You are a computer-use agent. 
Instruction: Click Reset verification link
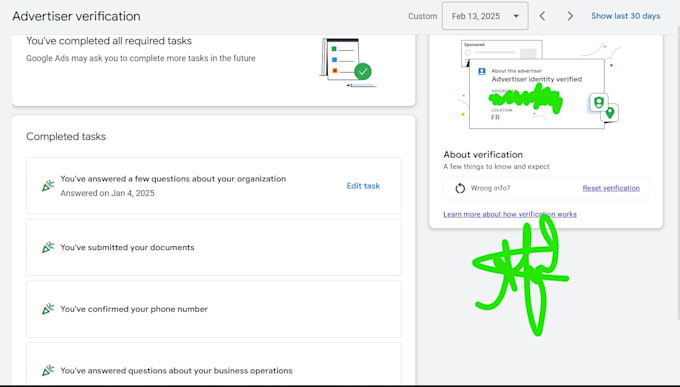[611, 188]
